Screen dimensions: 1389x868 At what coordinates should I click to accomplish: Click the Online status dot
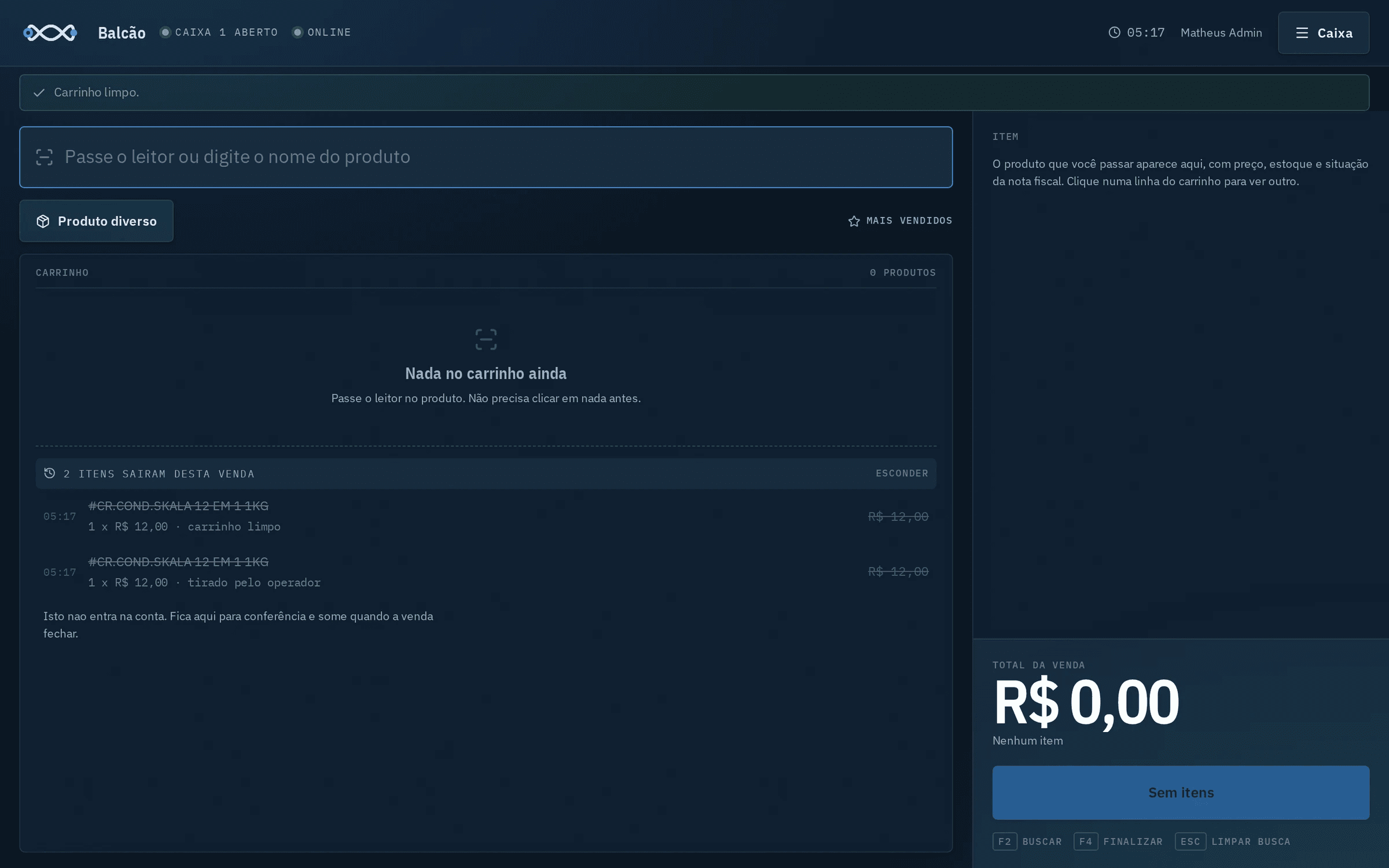297,32
